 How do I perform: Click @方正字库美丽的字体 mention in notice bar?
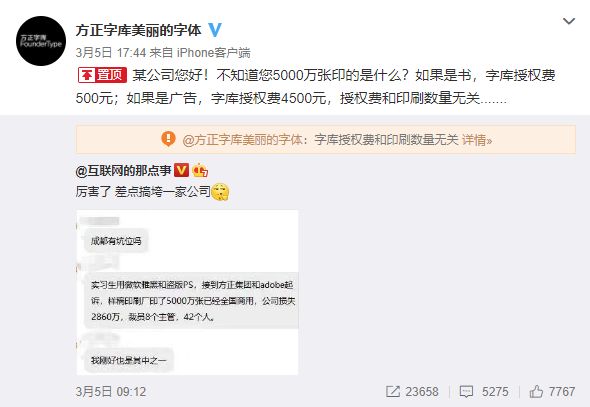pyautogui.click(x=243, y=140)
